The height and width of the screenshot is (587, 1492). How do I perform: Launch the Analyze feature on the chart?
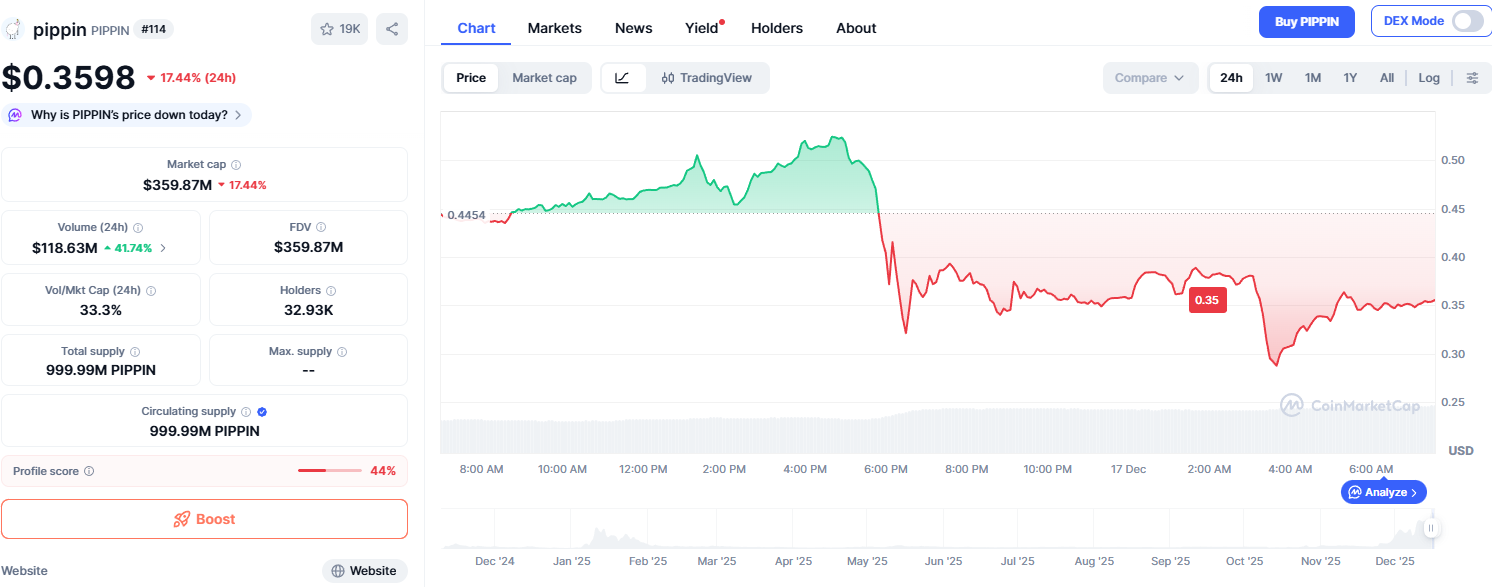tap(1383, 492)
